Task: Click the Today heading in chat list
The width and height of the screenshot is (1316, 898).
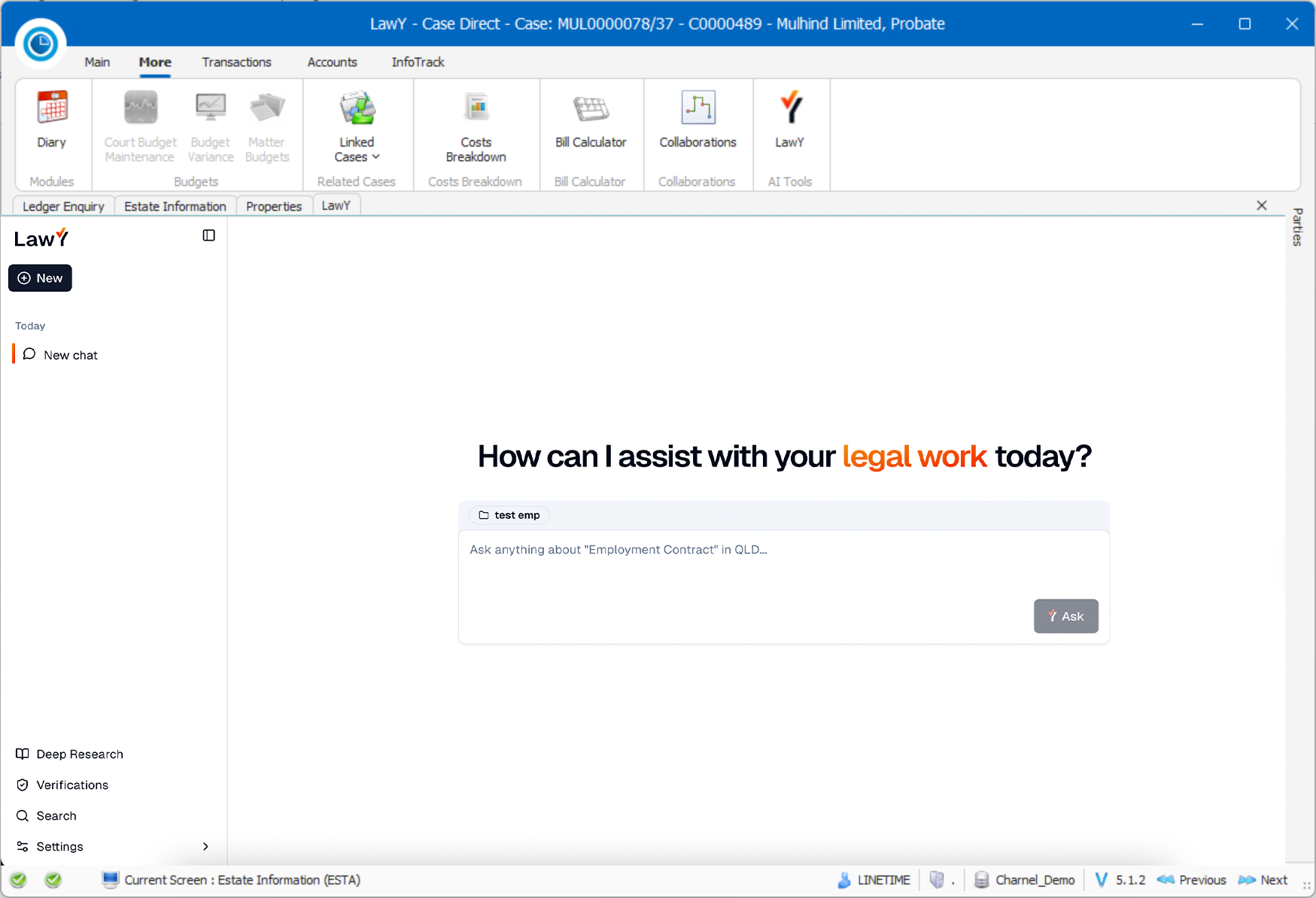Action: coord(30,326)
